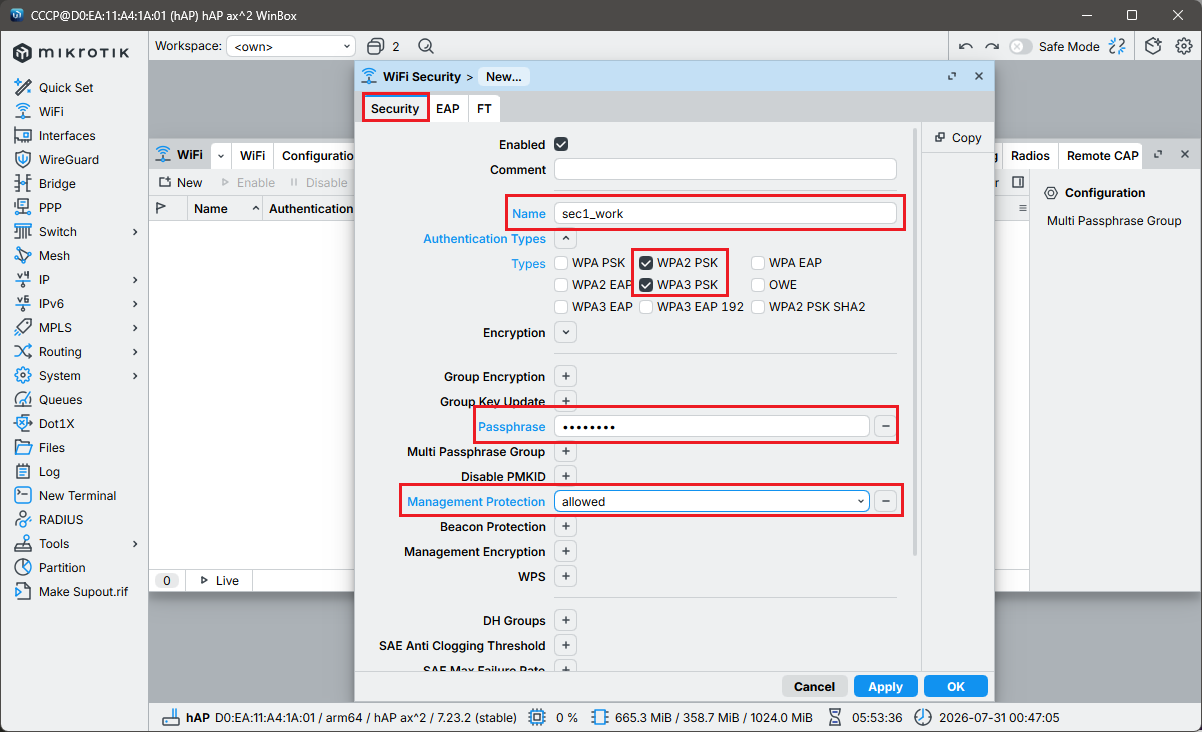Expand the Routing submenu in sidebar
The width and height of the screenshot is (1202, 732).
(135, 351)
